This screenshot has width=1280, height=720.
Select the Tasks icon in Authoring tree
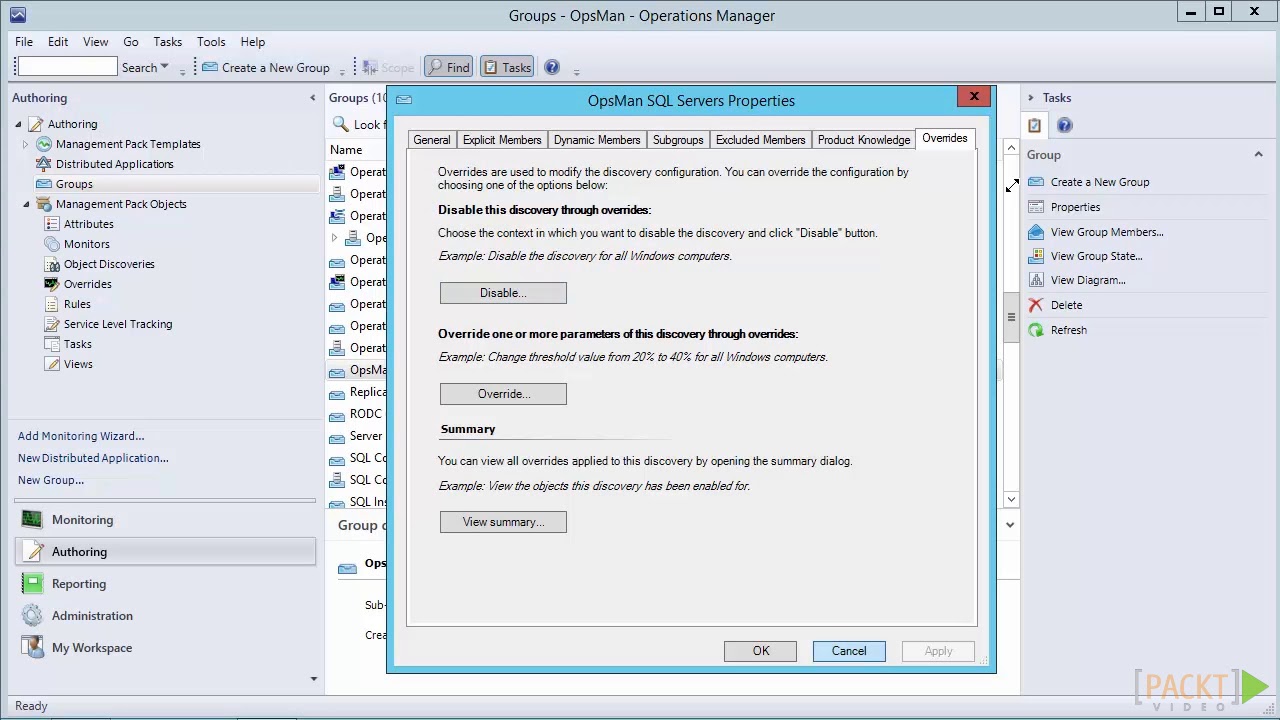[52, 344]
